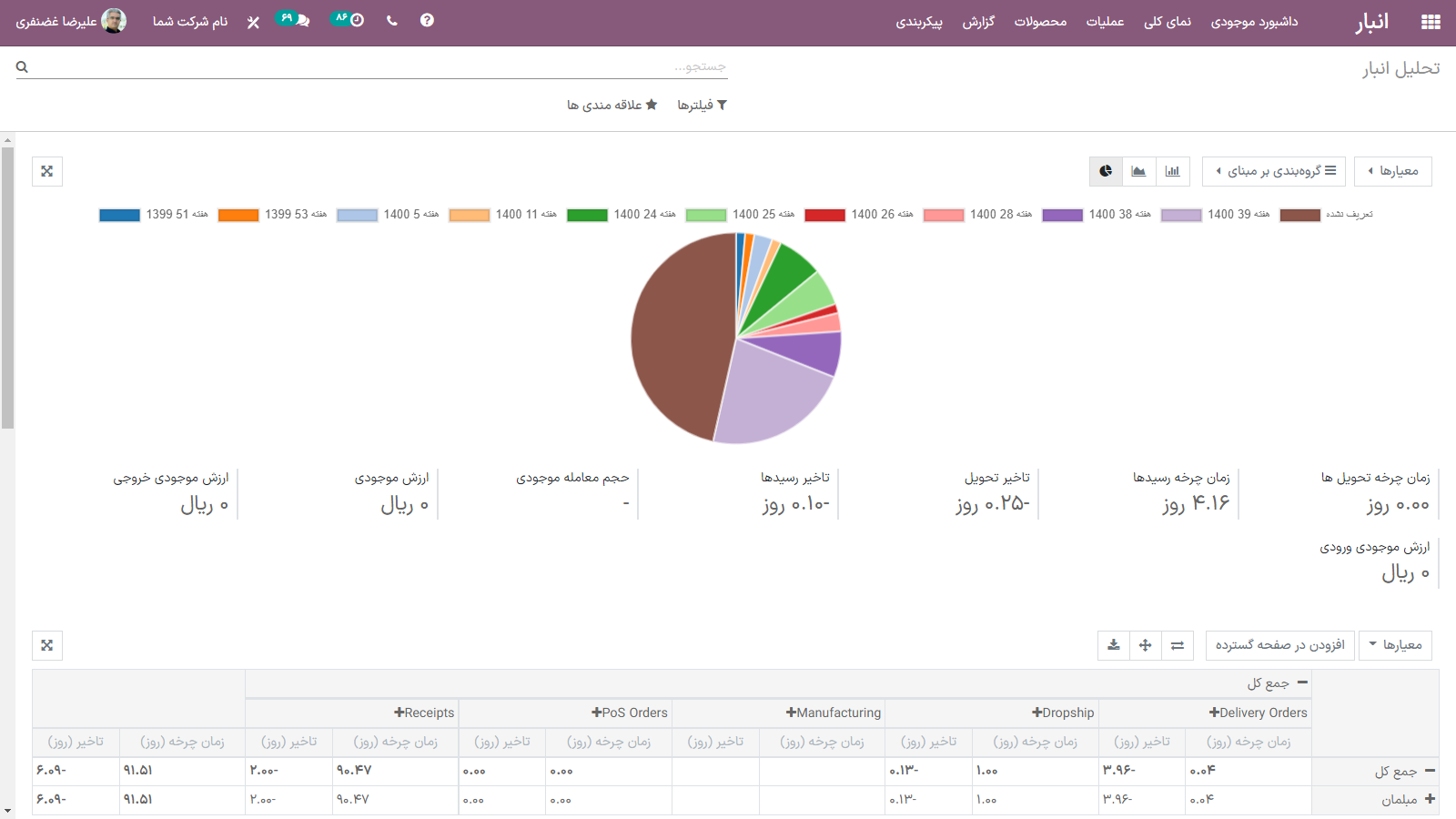This screenshot has width=1456, height=819.
Task: Open the activities clock icon with badge 86
Action: (x=349, y=20)
